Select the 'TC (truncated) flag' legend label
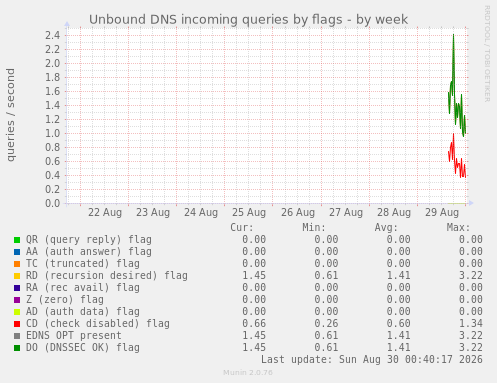Image resolution: width=497 pixels, height=383 pixels. (83, 264)
